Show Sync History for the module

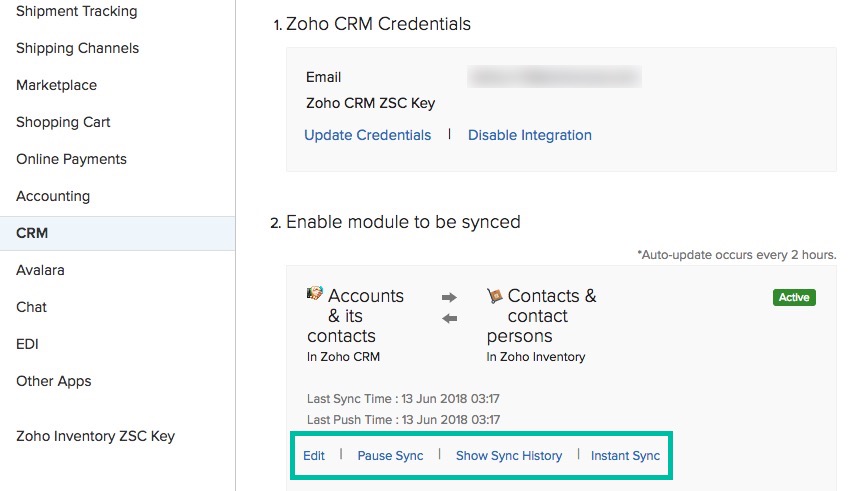508,456
